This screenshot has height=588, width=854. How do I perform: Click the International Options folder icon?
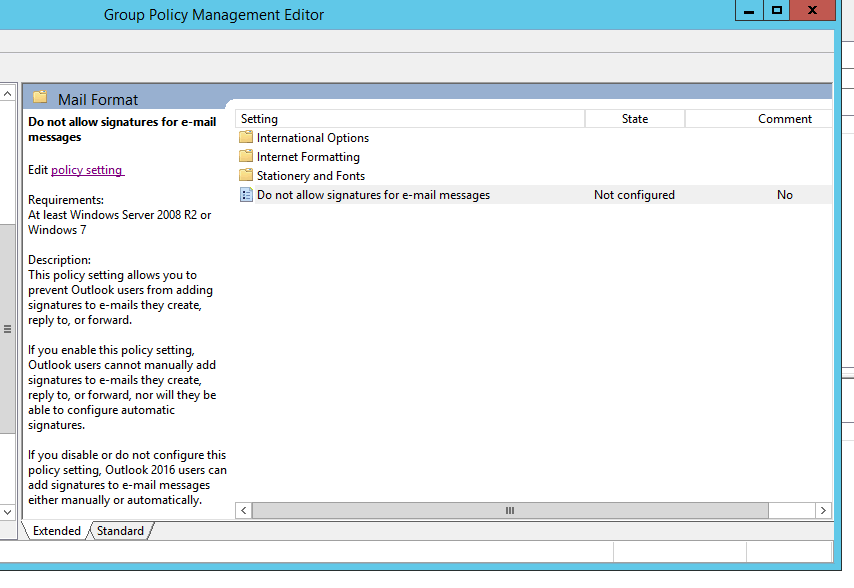[x=246, y=138]
